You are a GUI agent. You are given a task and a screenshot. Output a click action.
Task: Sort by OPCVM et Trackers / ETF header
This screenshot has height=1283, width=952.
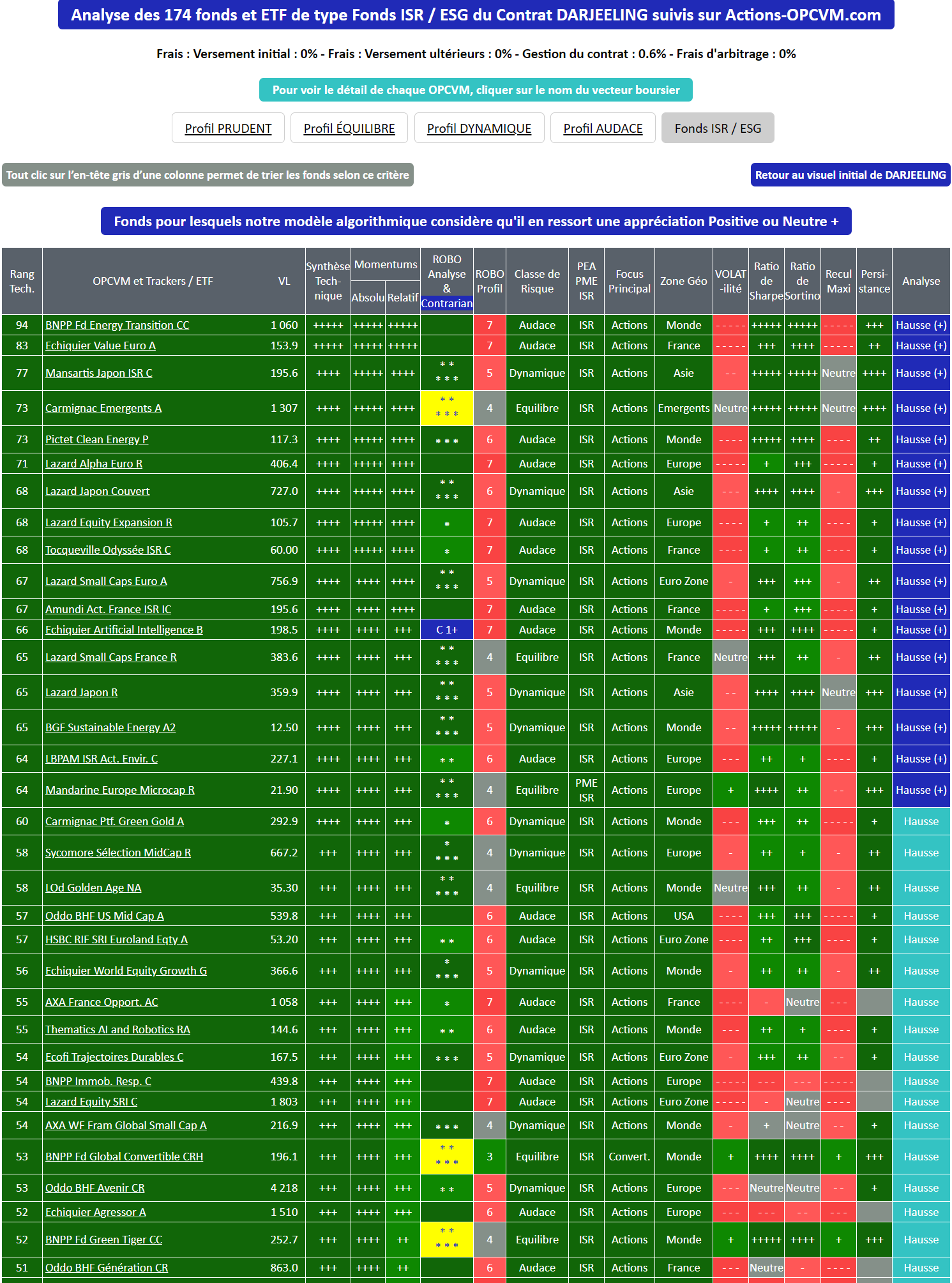point(153,281)
